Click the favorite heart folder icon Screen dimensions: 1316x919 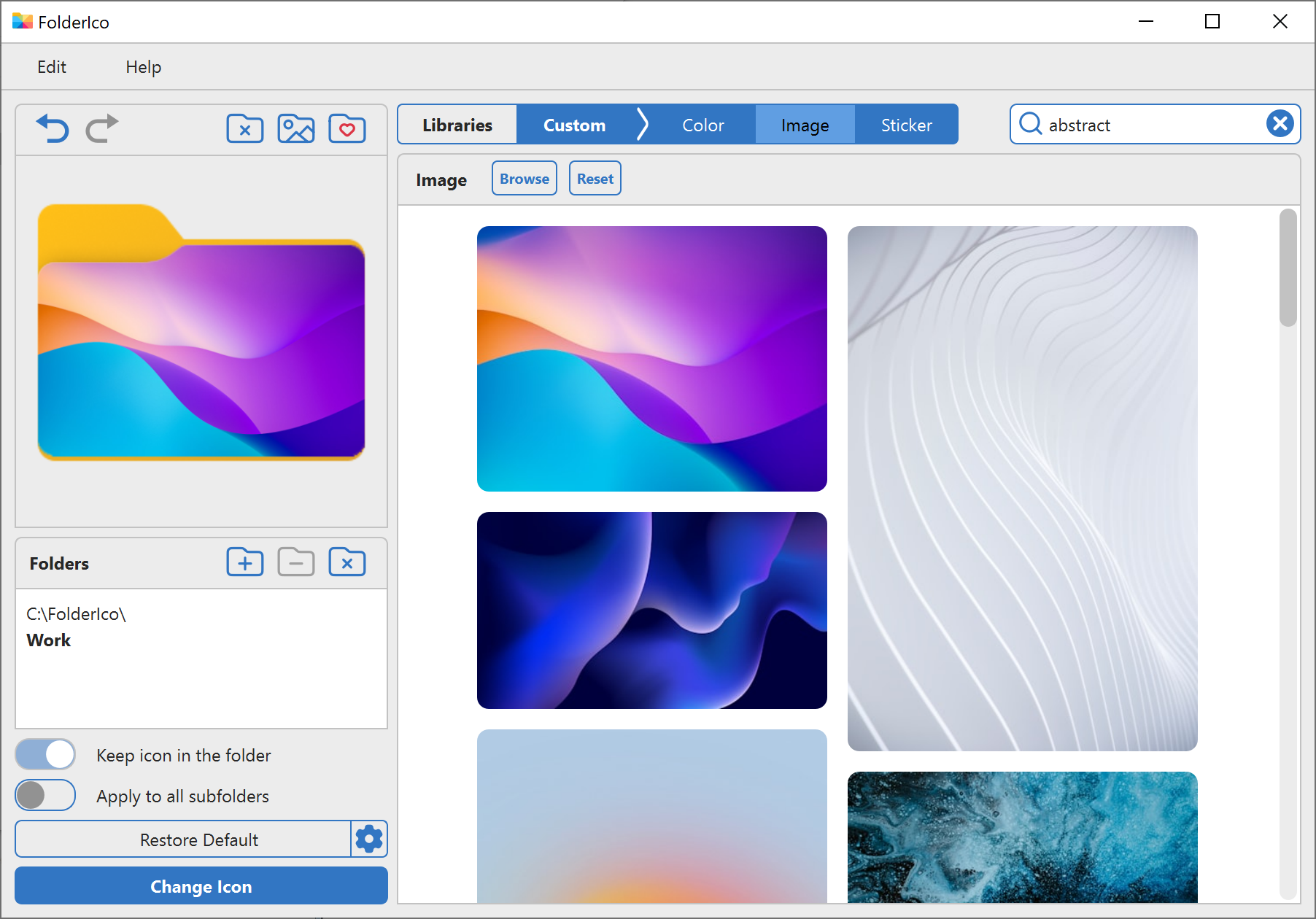pyautogui.click(x=347, y=128)
